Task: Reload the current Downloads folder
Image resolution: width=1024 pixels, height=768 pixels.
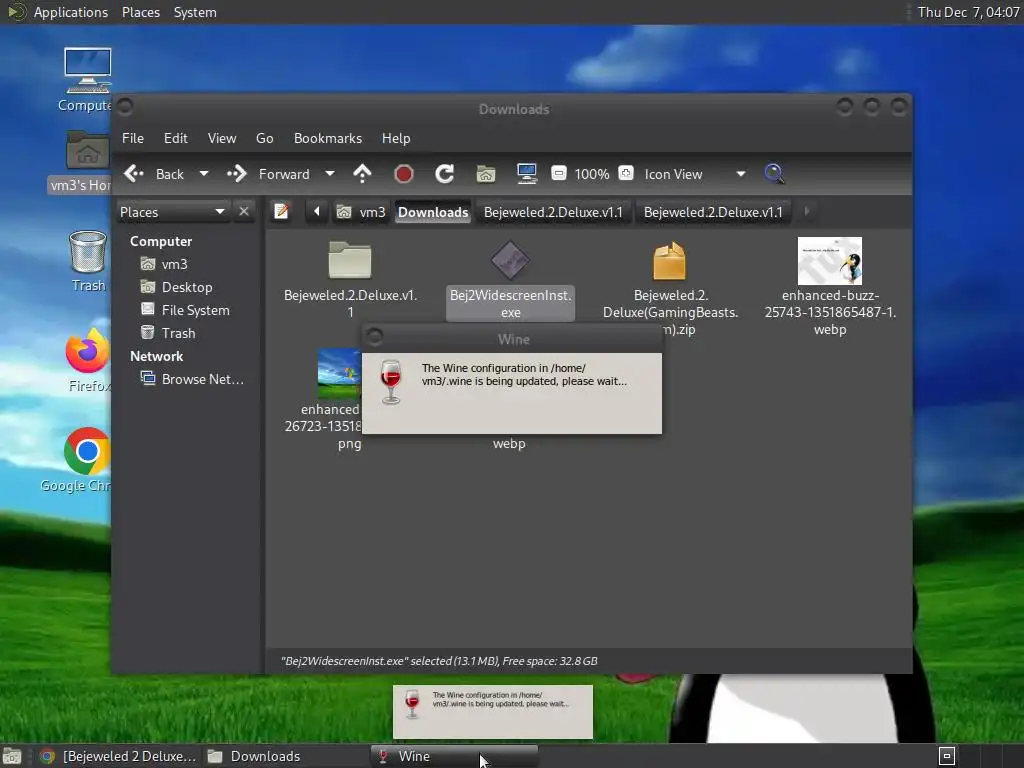Action: 445,174
